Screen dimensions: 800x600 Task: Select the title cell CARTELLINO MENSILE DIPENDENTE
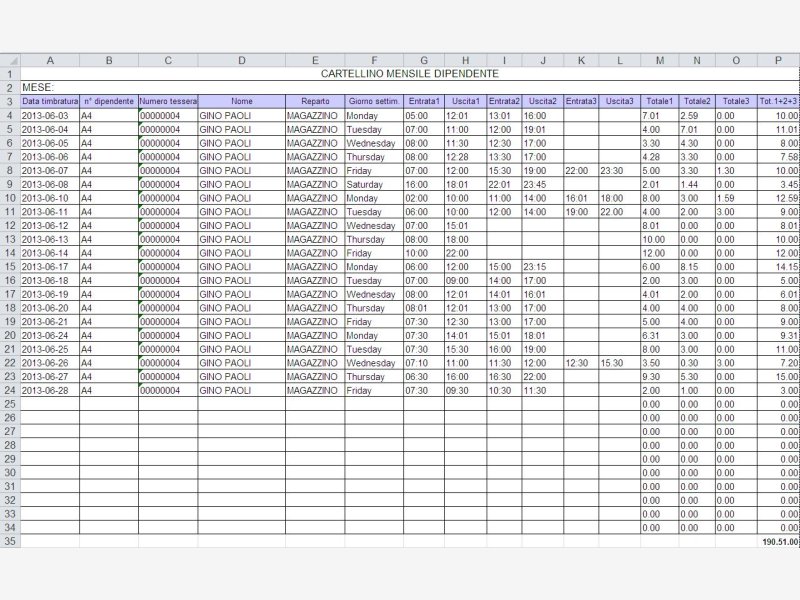tap(410, 74)
